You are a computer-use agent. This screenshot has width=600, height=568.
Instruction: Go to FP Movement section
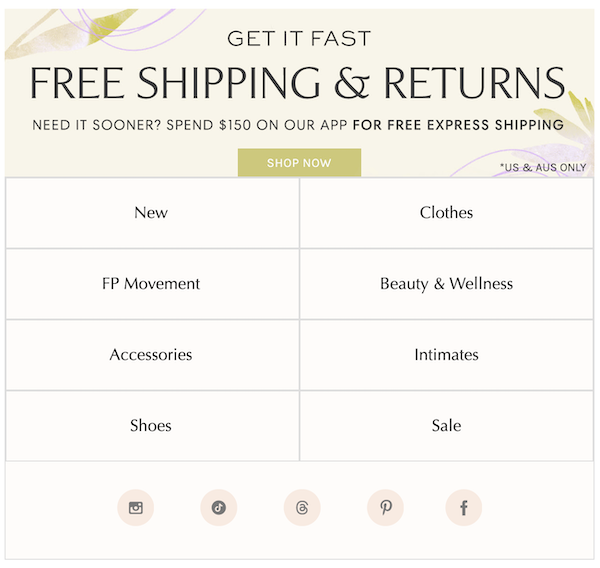(x=152, y=284)
